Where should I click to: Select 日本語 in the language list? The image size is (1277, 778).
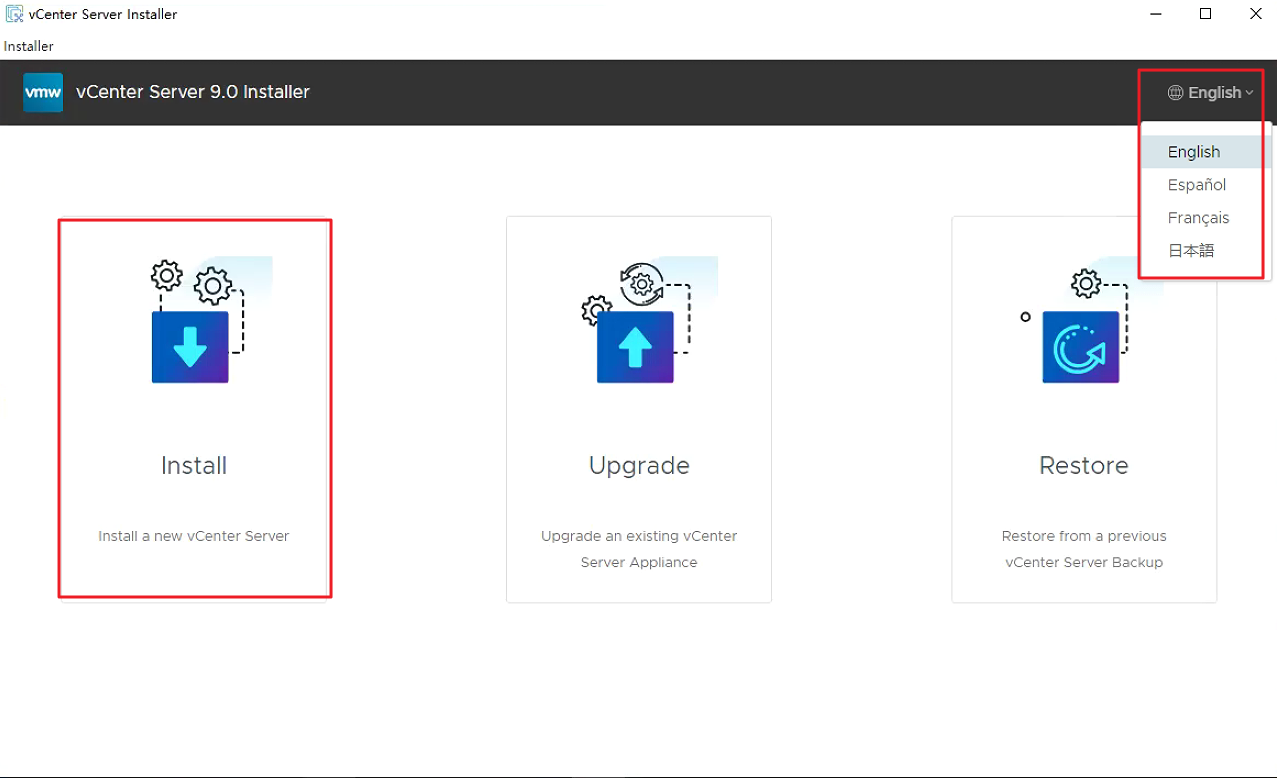point(1205,251)
